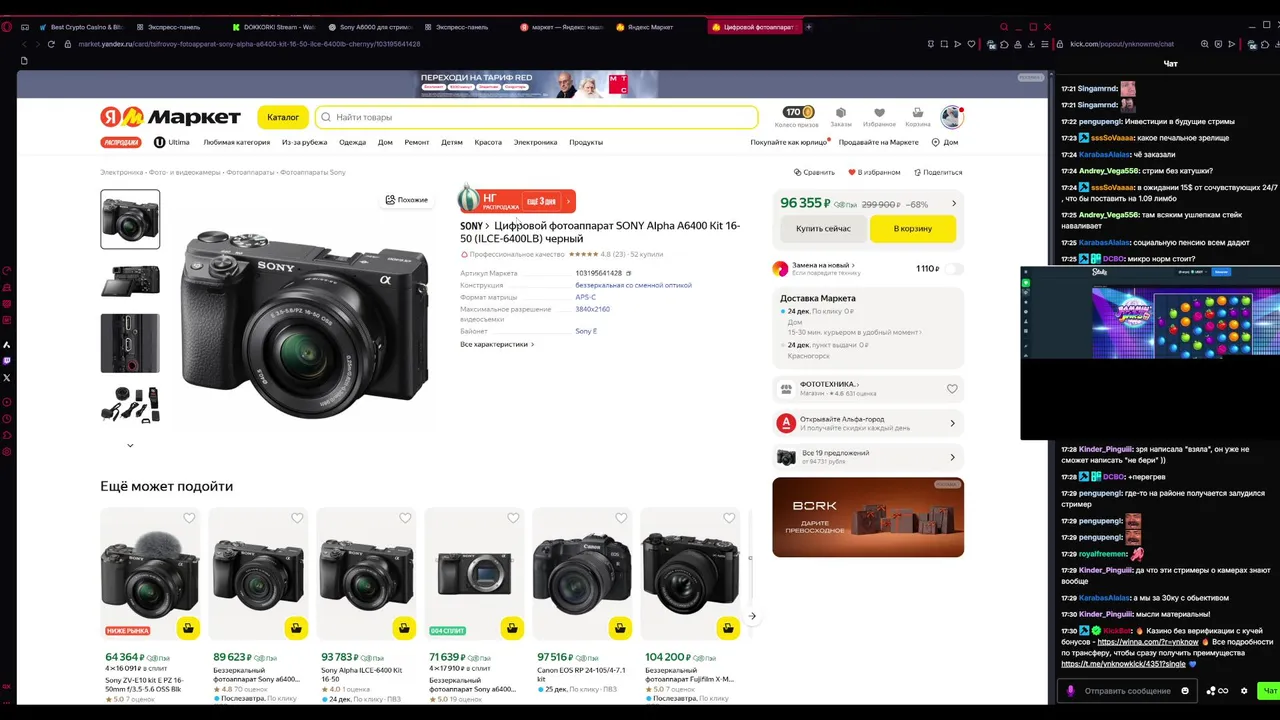Screen dimensions: 1280x720
Task: Open Продукты category
Action: coord(586,142)
